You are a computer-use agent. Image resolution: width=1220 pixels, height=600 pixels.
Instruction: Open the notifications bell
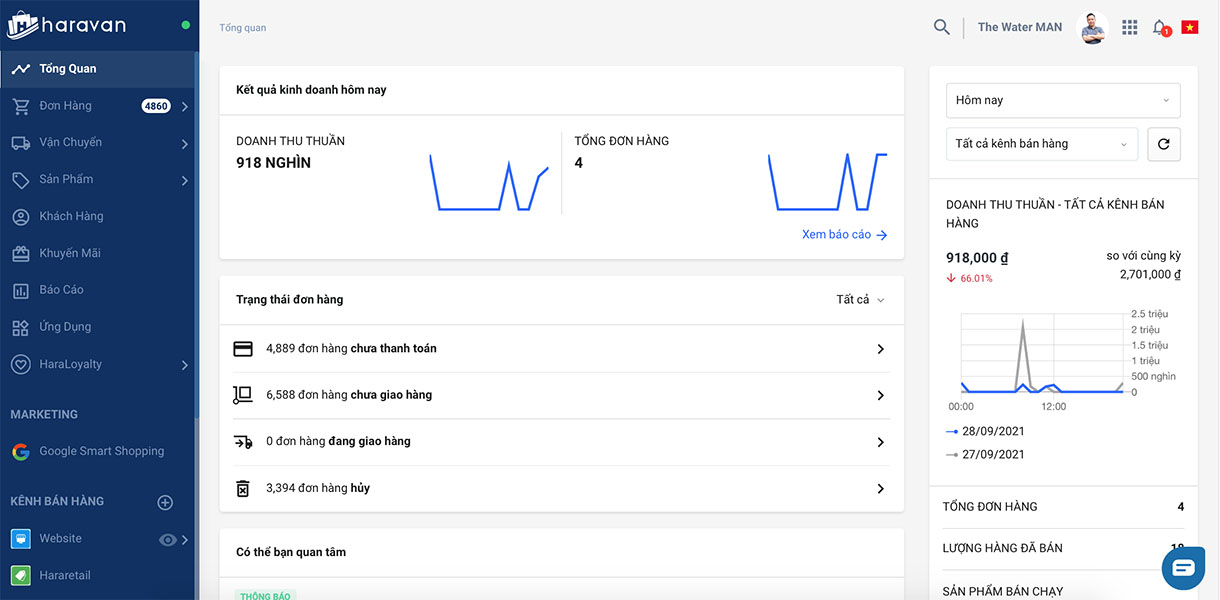pos(1159,28)
